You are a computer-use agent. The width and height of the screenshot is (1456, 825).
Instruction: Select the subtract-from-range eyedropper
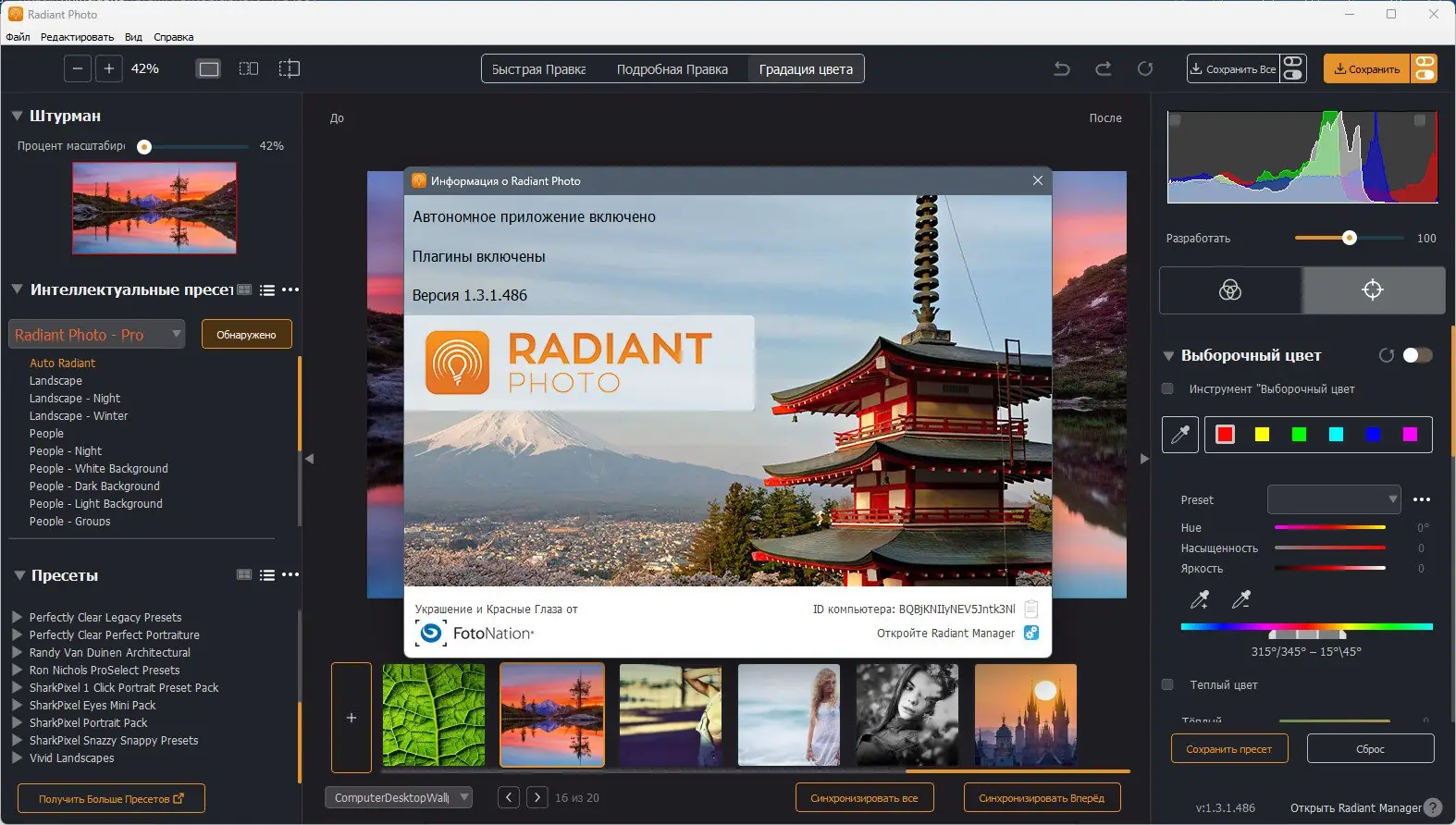(1241, 600)
